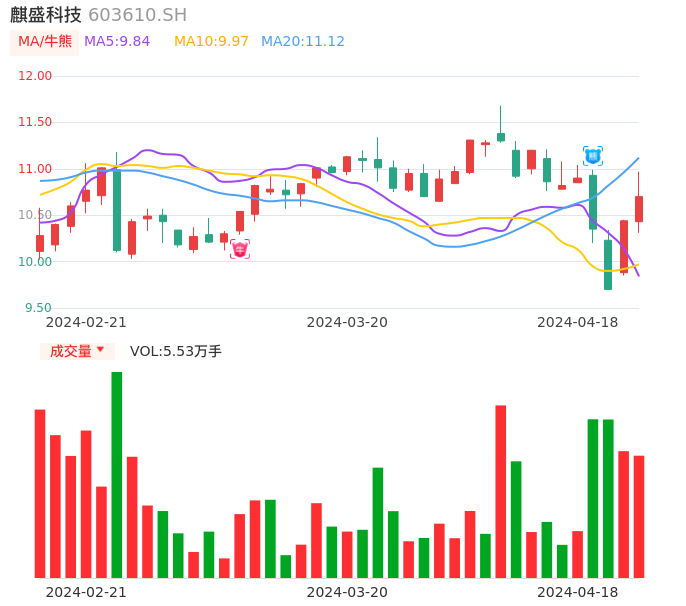The image size is (686, 606).
Task: Open the 成交量 indicator dropdown
Action: [x=77, y=351]
